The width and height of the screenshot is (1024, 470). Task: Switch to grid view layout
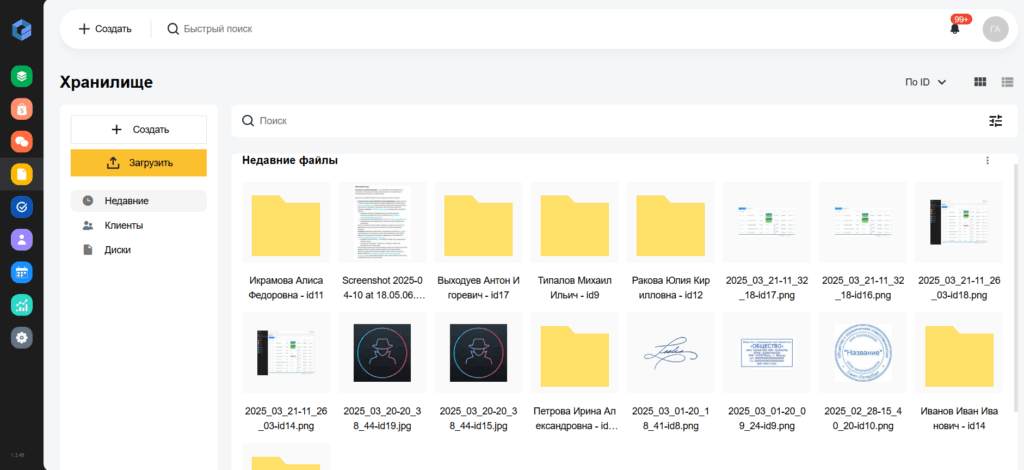tap(980, 82)
